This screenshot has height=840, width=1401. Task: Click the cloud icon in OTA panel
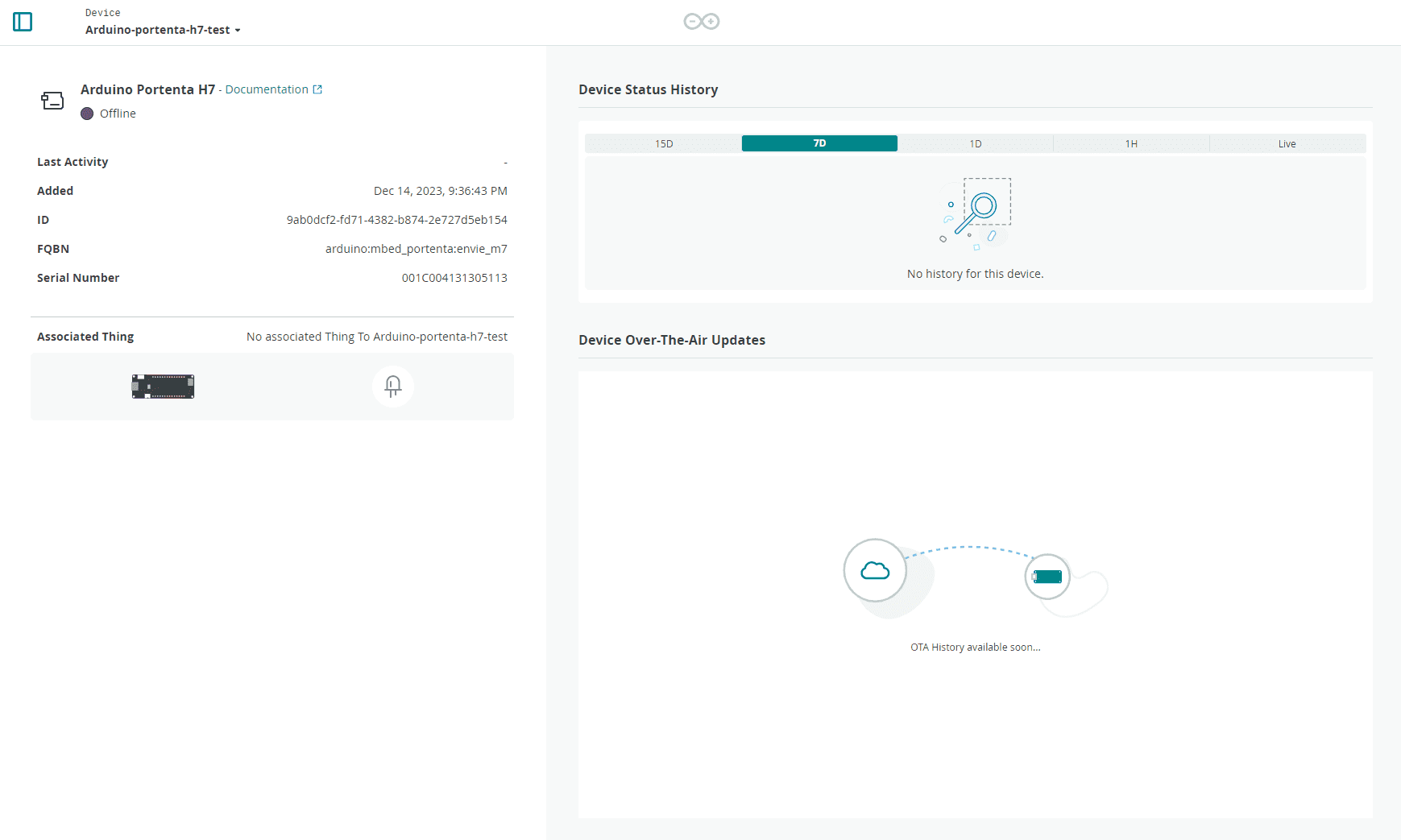(875, 571)
